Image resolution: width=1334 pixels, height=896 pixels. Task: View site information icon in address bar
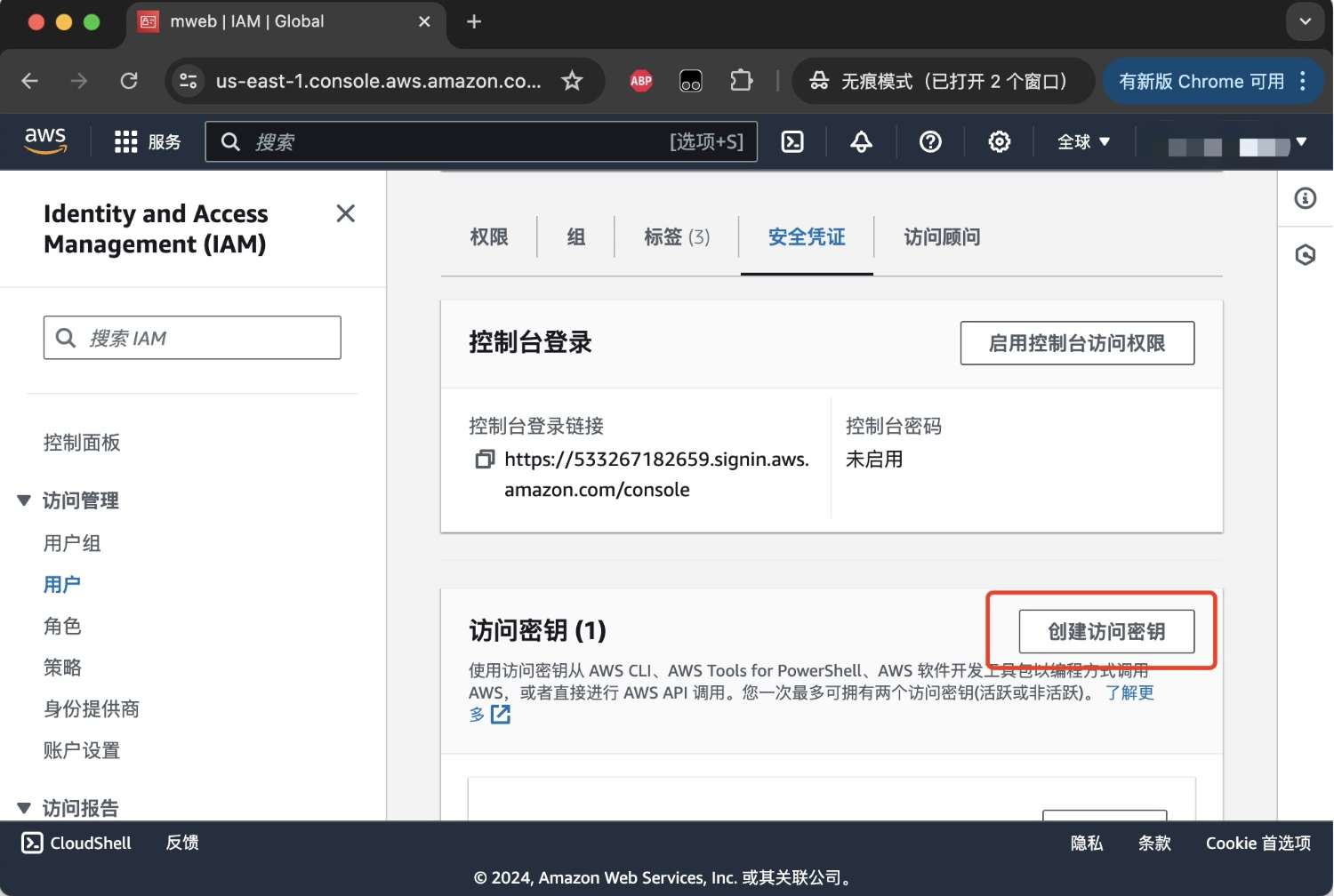click(x=188, y=81)
